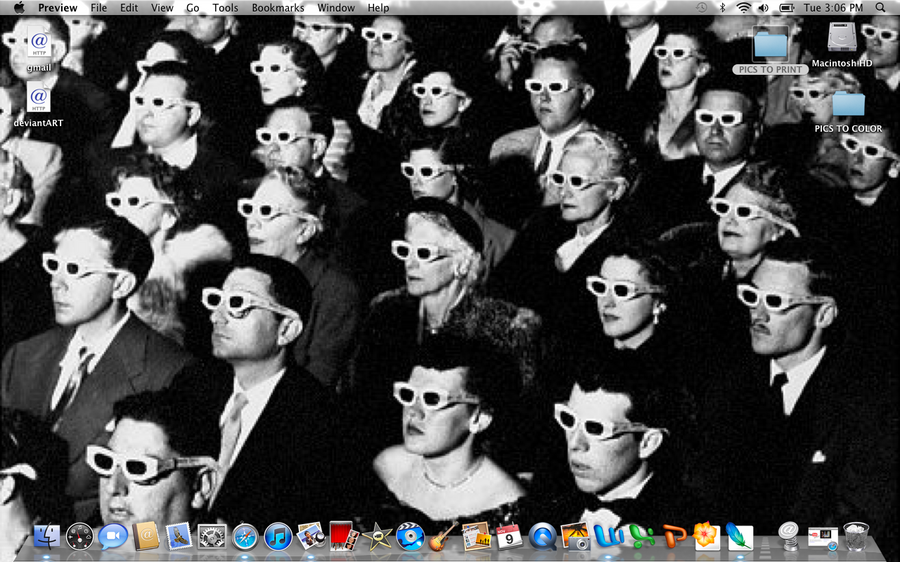Open Spotlight search magnifier
The image size is (900, 562).
point(880,7)
